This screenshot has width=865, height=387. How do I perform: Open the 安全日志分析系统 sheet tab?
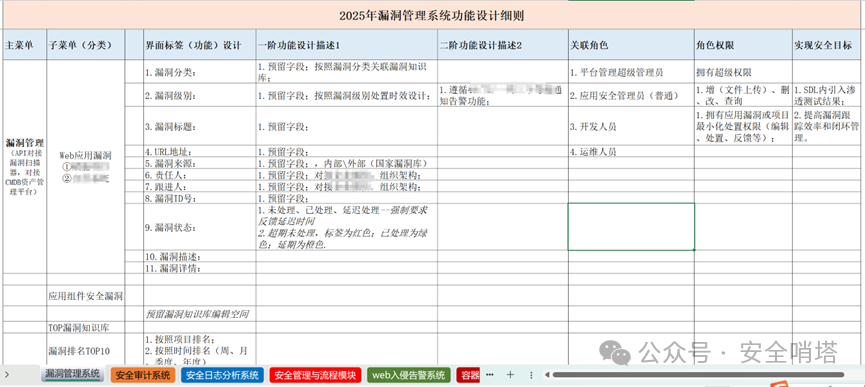pos(222,375)
